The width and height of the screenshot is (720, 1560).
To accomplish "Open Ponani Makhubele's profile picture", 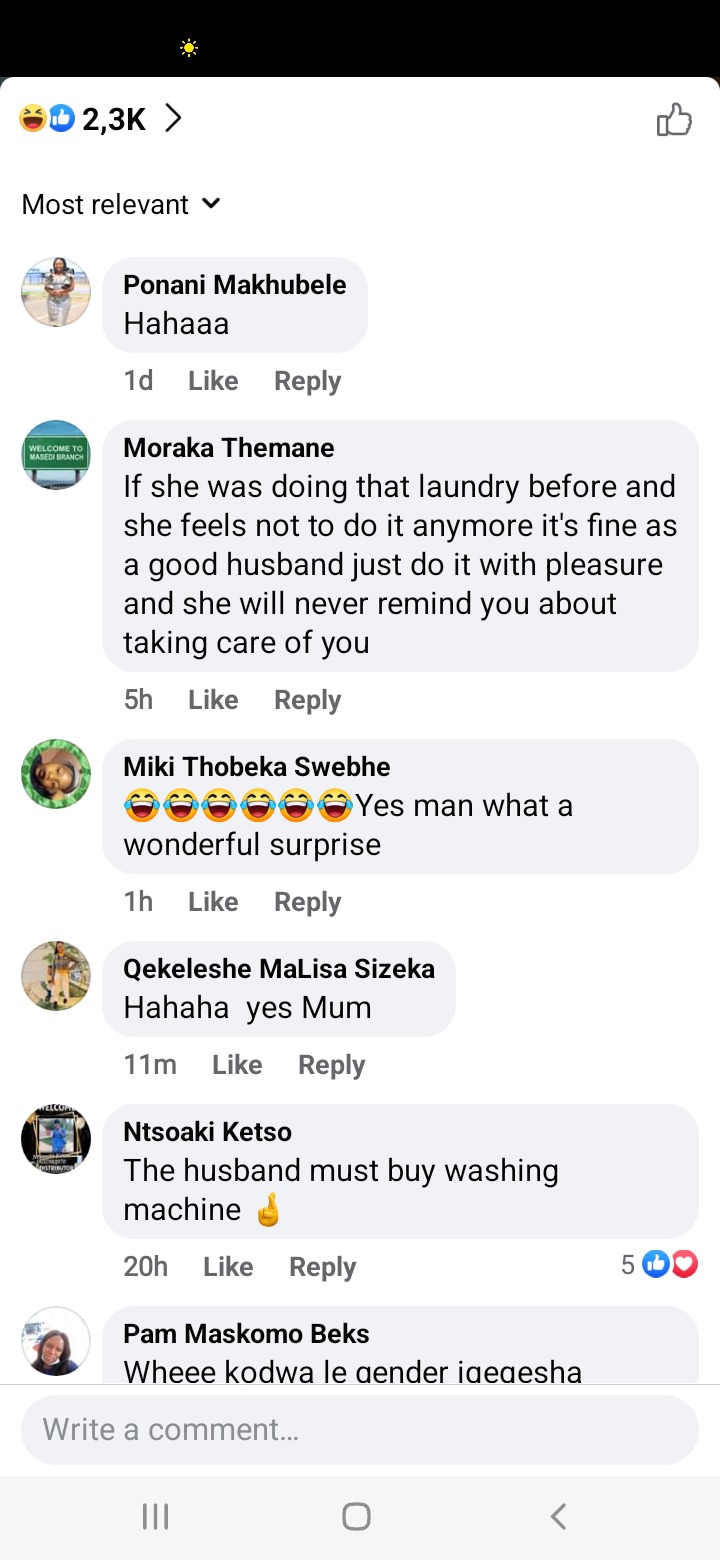I will [x=56, y=292].
